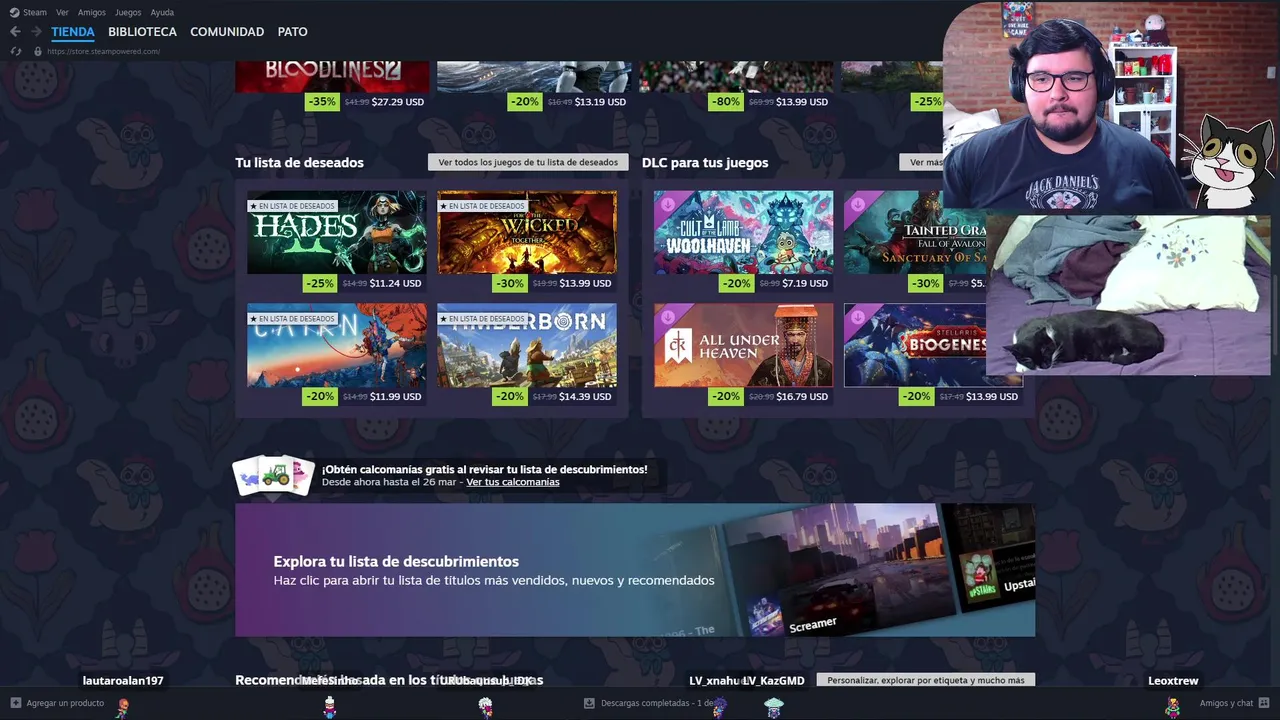Click Tu lista de deseados heading

coord(299,162)
